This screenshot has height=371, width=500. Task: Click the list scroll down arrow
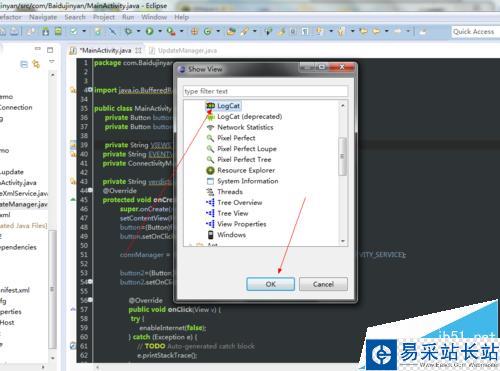coord(343,241)
